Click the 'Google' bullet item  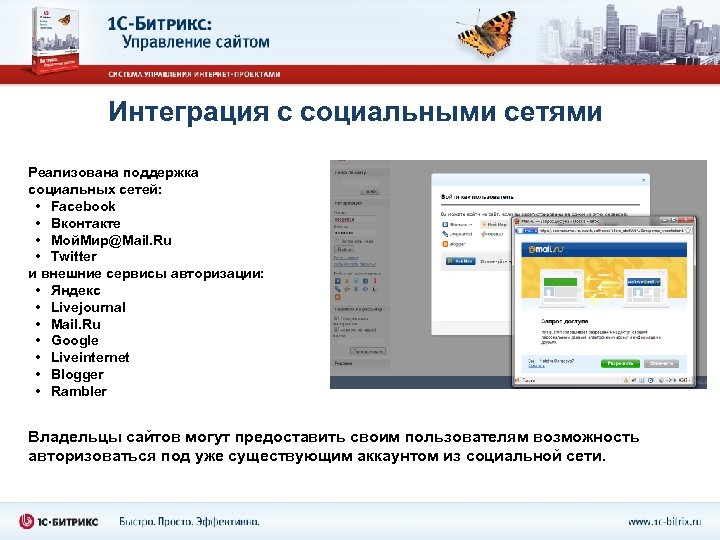tap(75, 341)
